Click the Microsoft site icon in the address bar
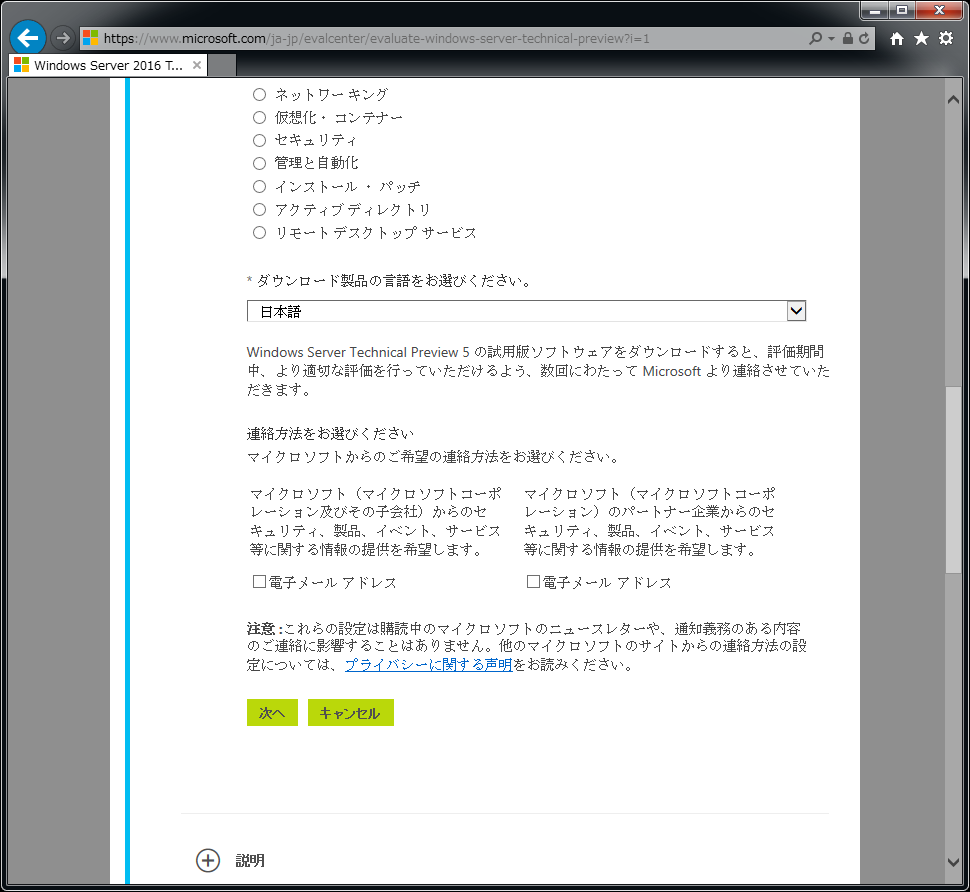Image resolution: width=970 pixels, height=892 pixels. coord(88,37)
